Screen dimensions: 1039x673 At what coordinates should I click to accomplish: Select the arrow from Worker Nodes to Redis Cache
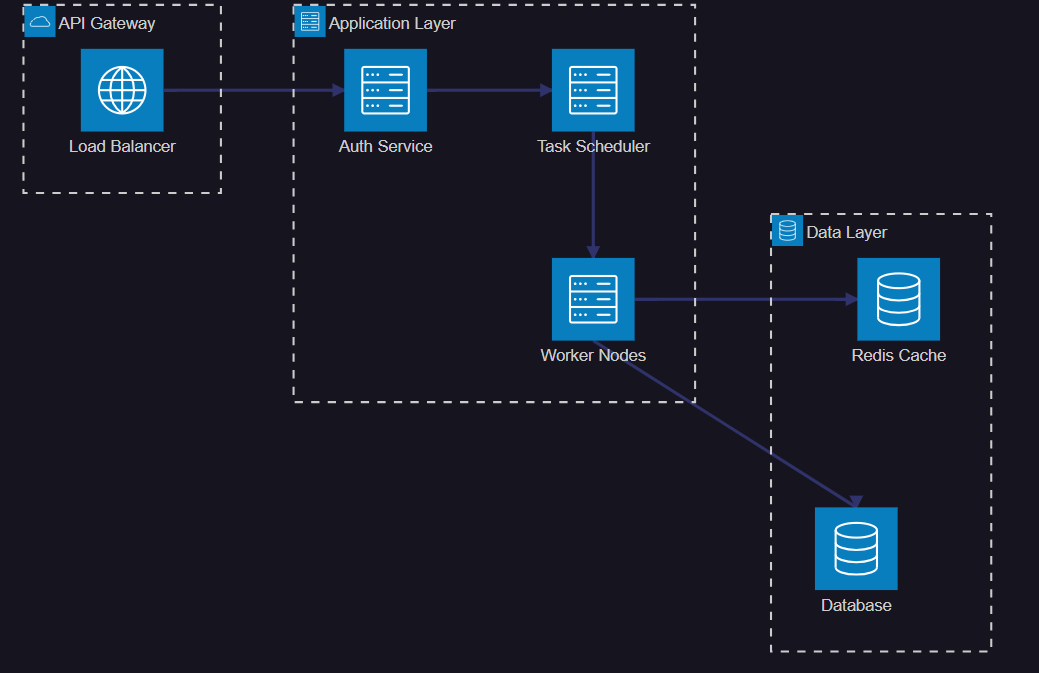point(746,299)
